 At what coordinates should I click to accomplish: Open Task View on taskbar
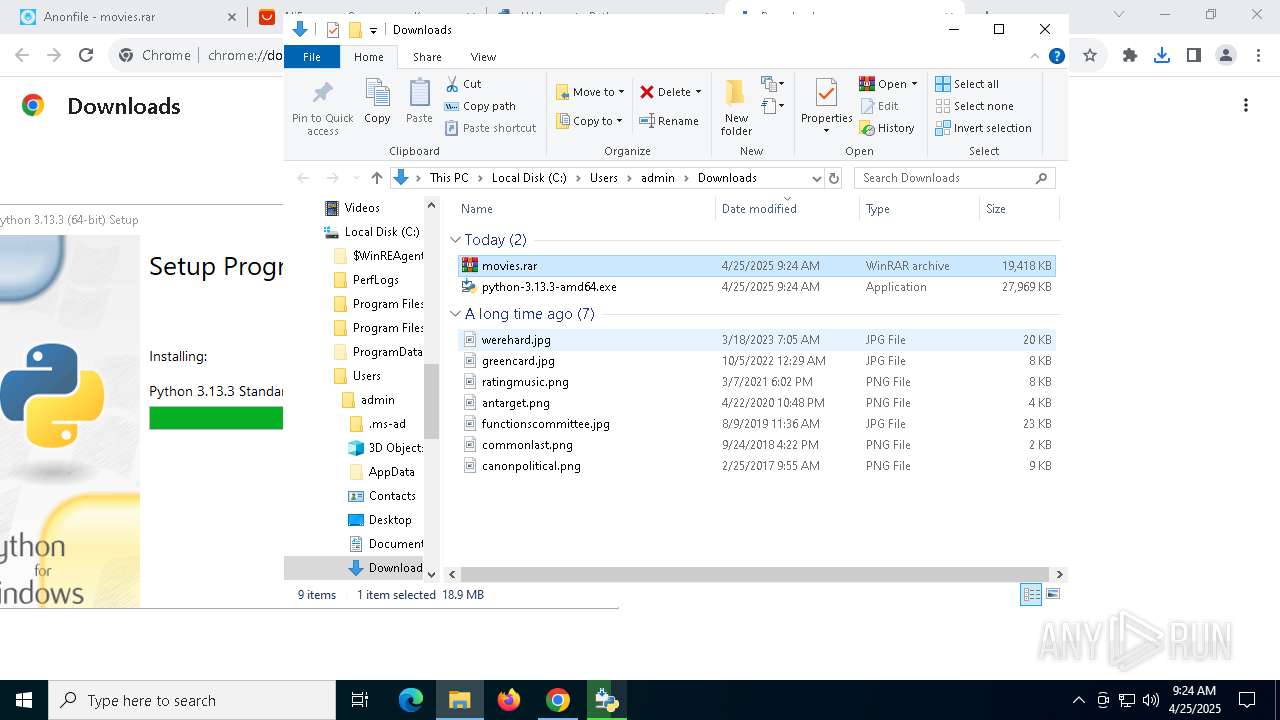coord(360,700)
